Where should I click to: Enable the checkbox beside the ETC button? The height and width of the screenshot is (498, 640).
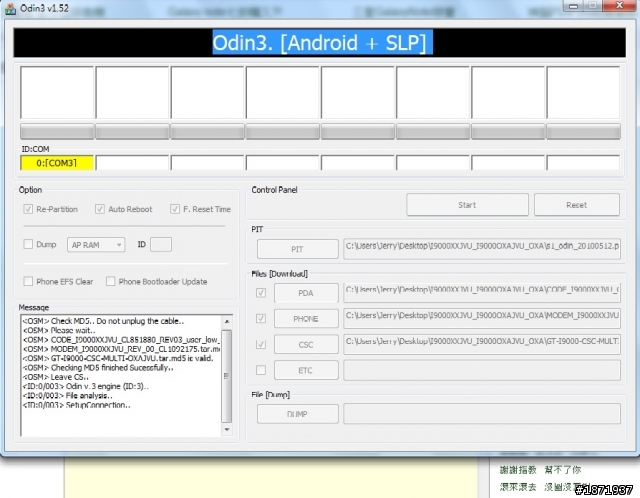coord(261,370)
